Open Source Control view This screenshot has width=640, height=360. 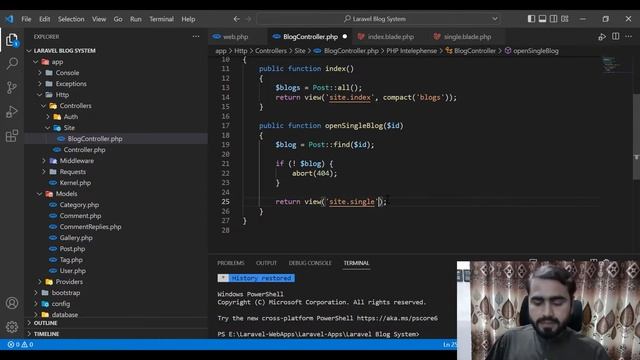point(12,87)
